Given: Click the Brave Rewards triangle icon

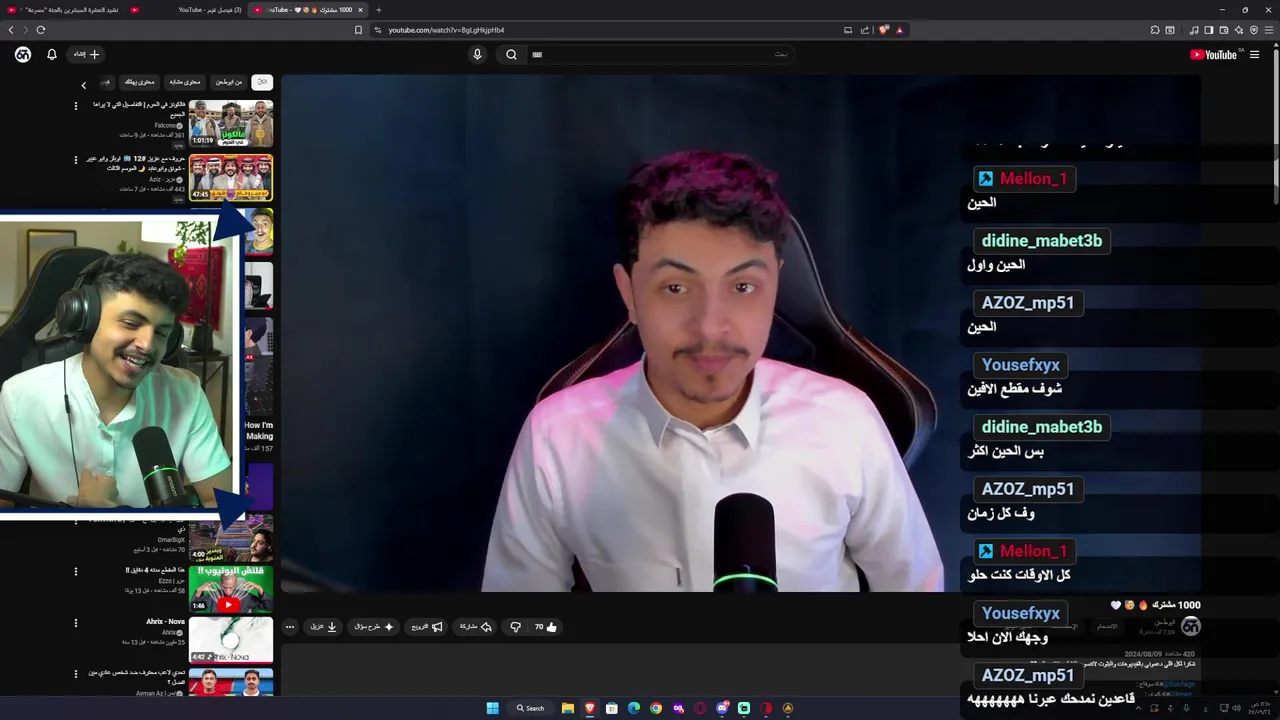Looking at the screenshot, I should tap(900, 30).
